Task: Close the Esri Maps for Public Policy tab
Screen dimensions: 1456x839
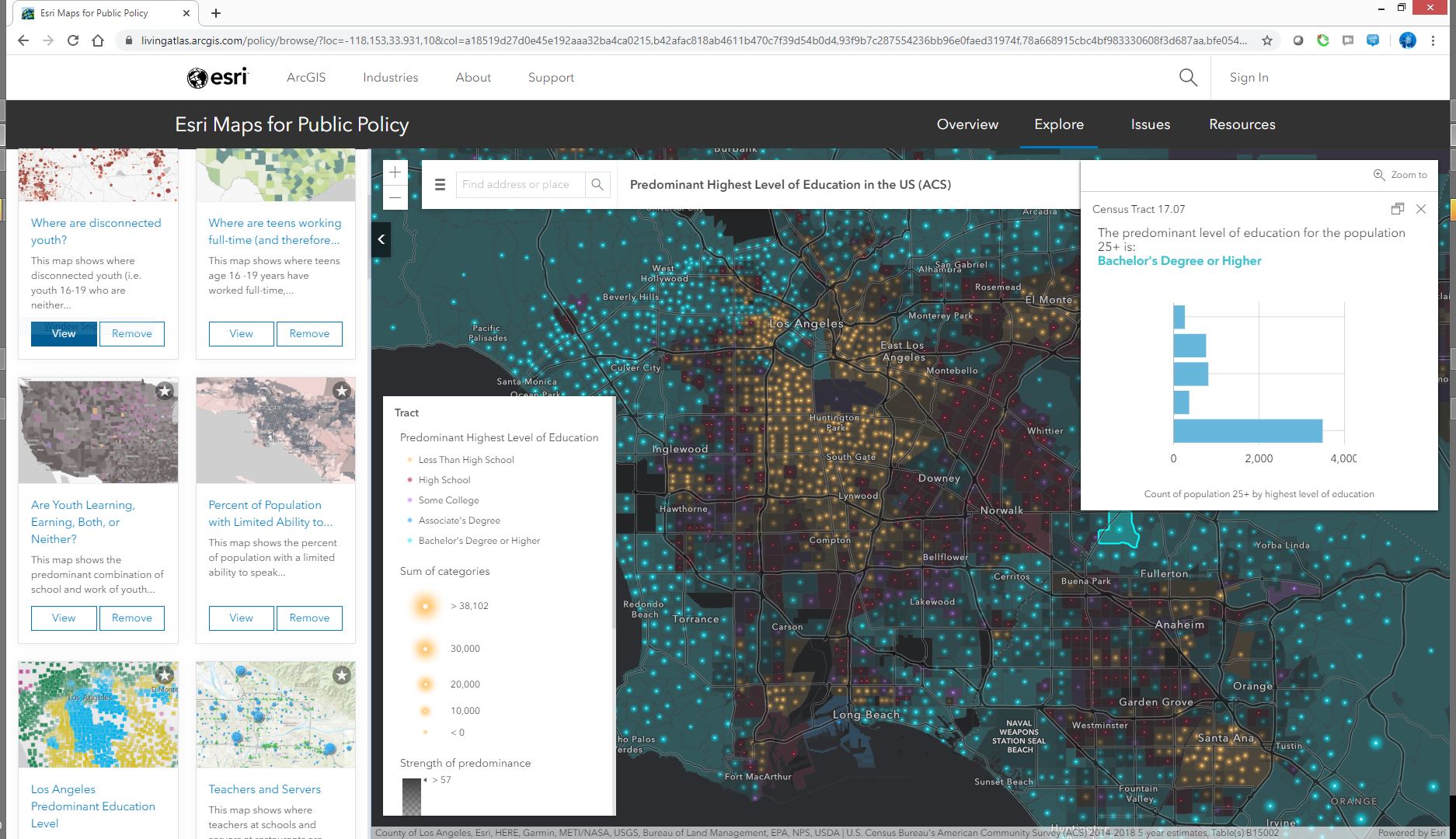Action: coord(186,13)
